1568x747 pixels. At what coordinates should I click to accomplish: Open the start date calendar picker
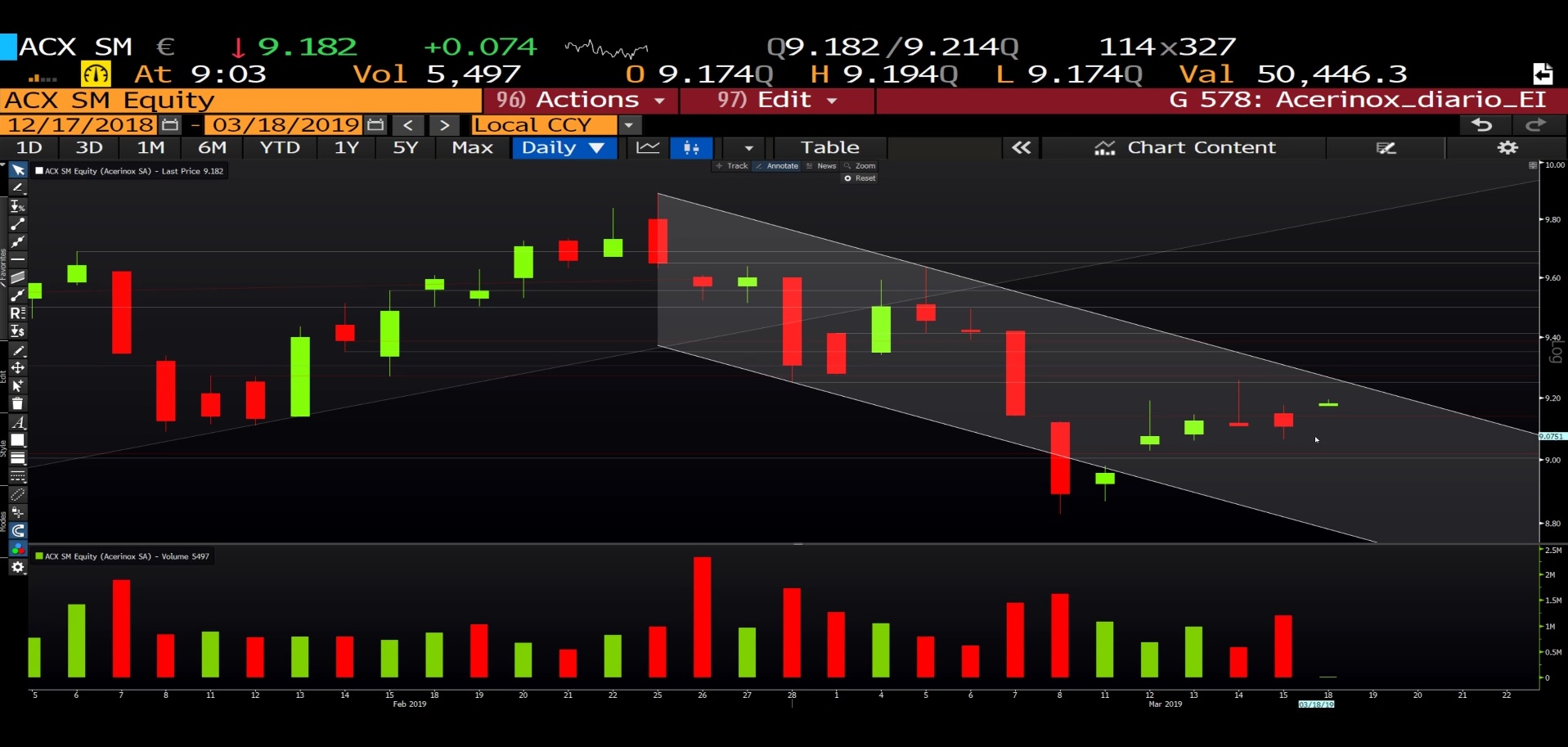[170, 124]
